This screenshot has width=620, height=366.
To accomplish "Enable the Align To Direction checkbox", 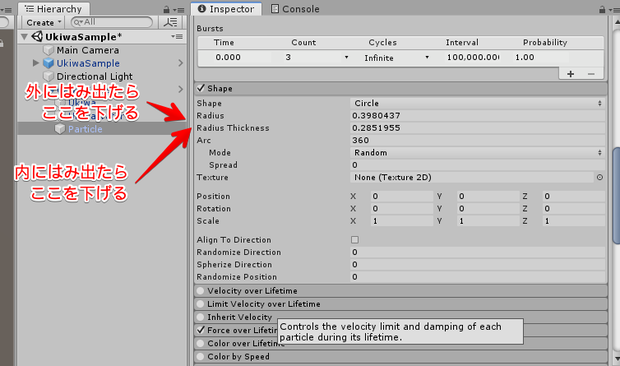I will tap(355, 240).
